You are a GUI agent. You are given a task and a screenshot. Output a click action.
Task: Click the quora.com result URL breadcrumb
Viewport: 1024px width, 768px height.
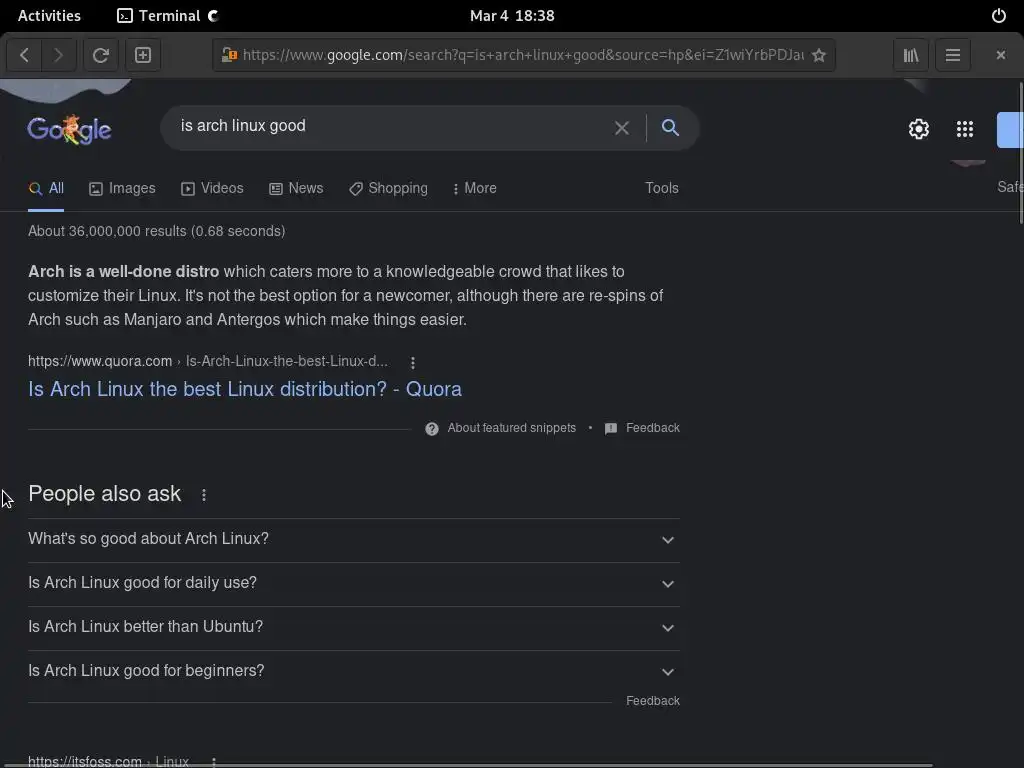(x=208, y=361)
